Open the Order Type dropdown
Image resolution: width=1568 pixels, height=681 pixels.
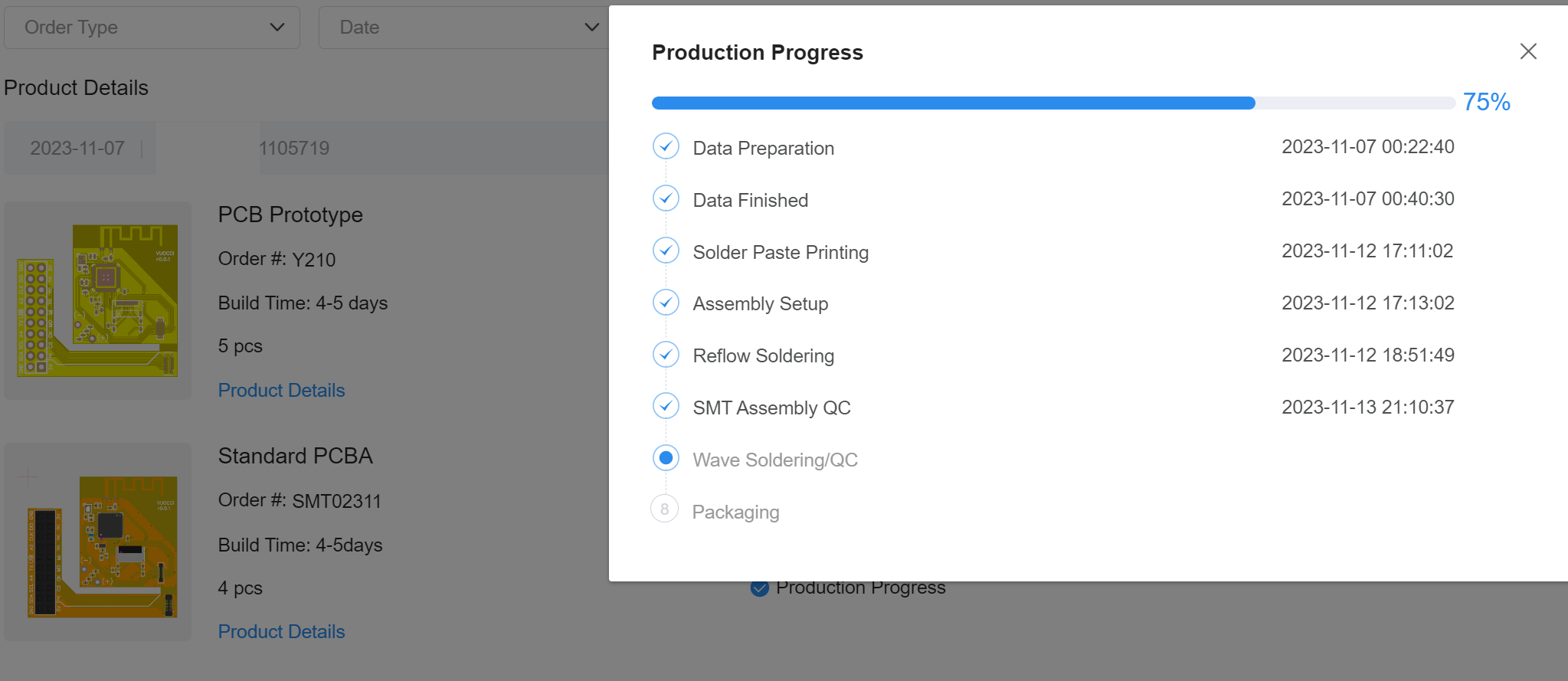coord(152,28)
